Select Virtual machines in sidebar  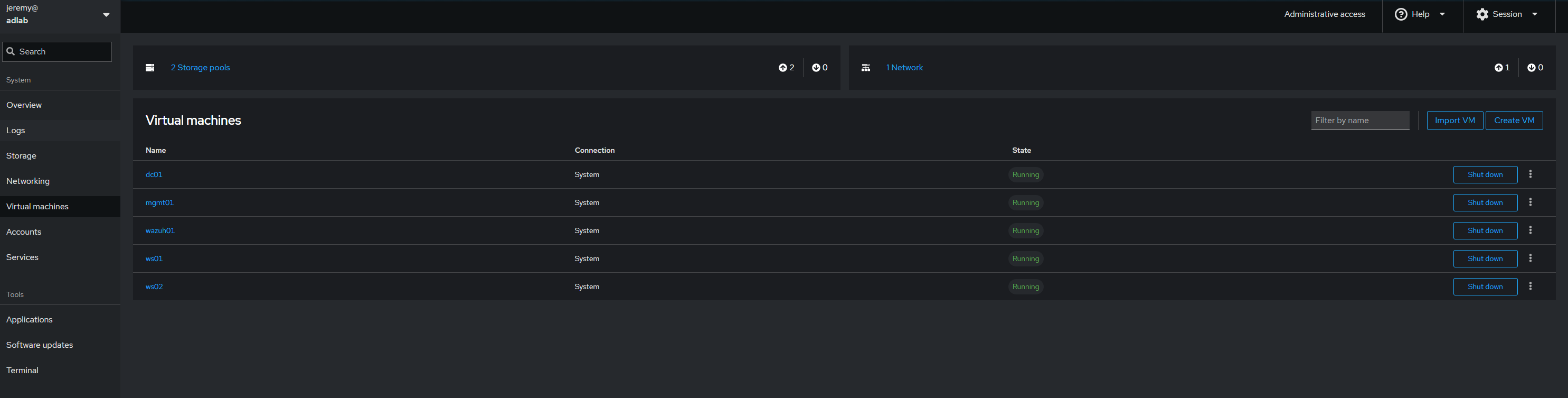click(x=60, y=207)
